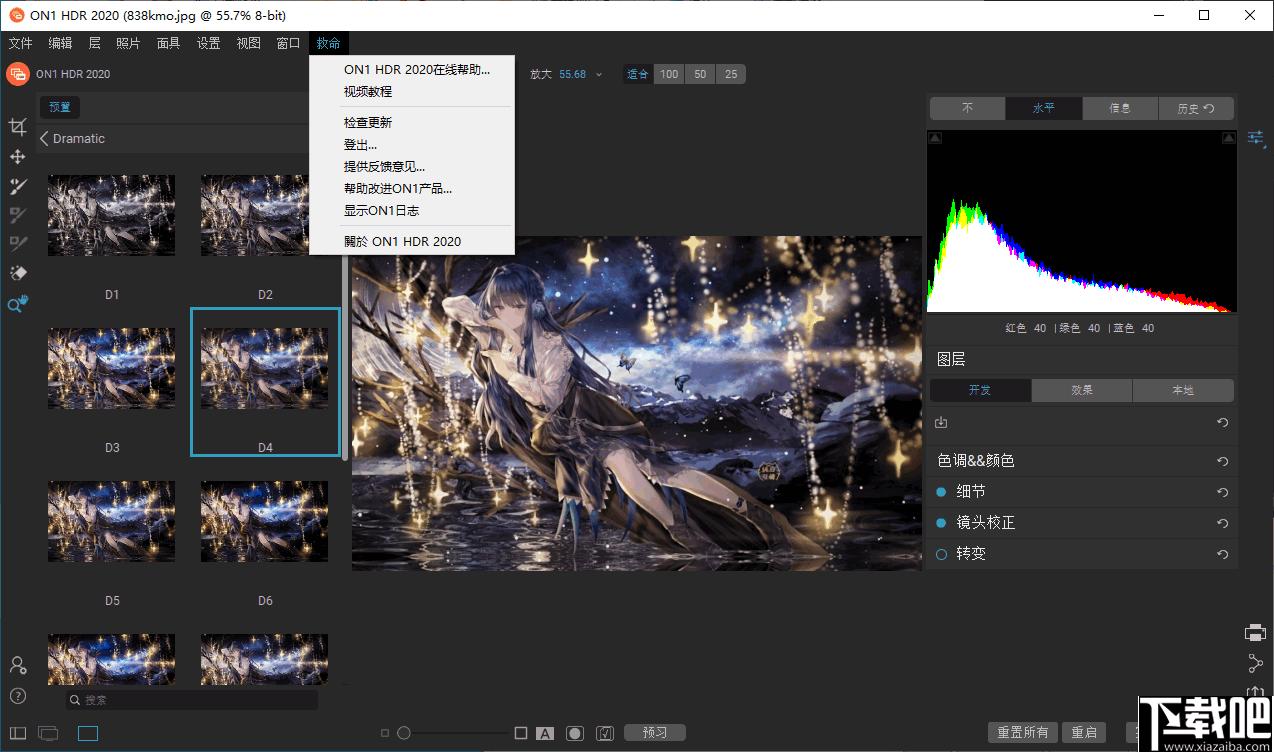Switch to the 效果 tab
This screenshot has height=752, width=1274.
[1082, 390]
